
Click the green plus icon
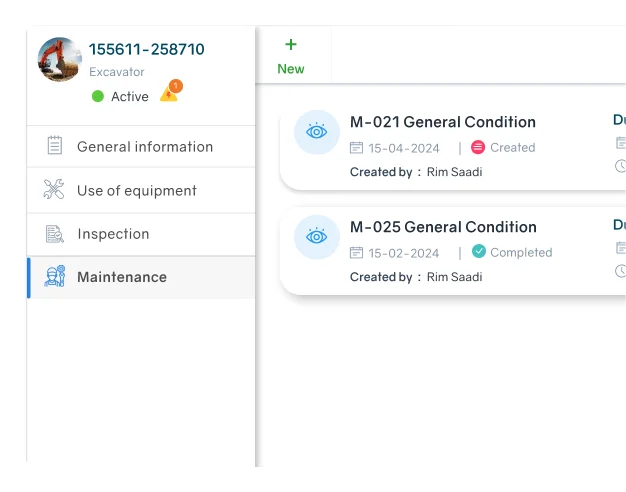pyautogui.click(x=291, y=44)
